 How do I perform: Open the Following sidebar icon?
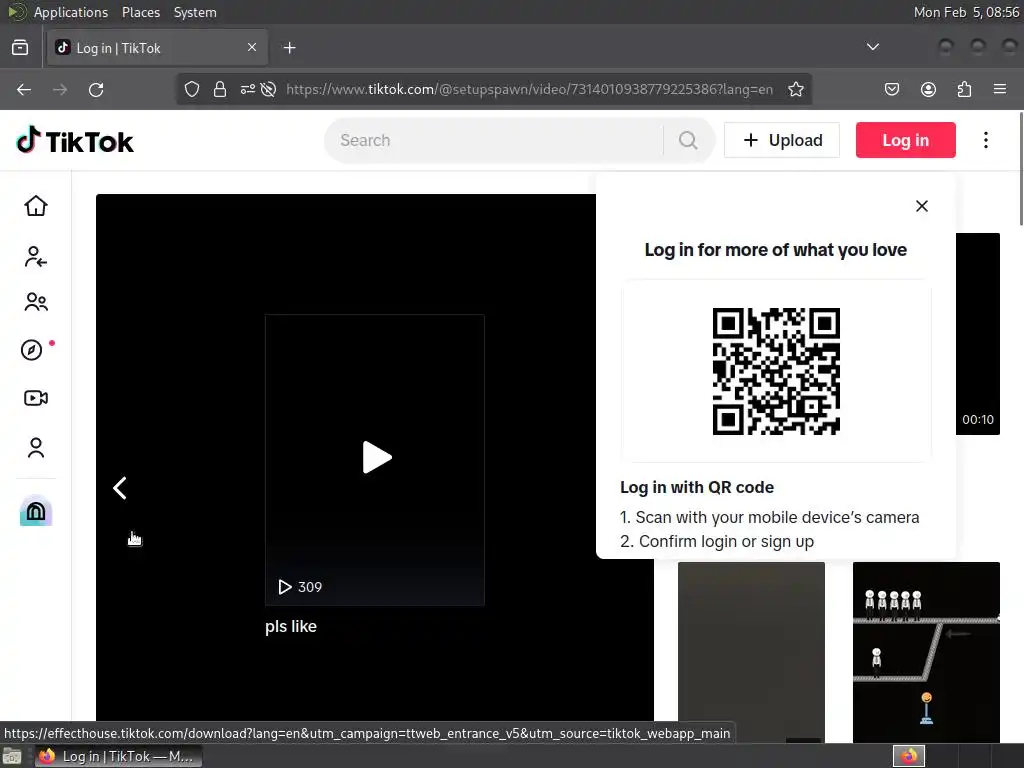[x=36, y=257]
